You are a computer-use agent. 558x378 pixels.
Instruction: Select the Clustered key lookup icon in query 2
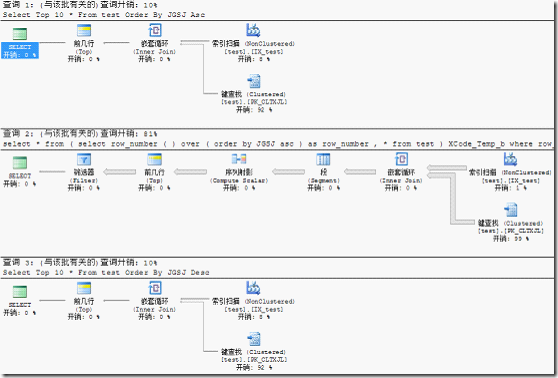511,210
